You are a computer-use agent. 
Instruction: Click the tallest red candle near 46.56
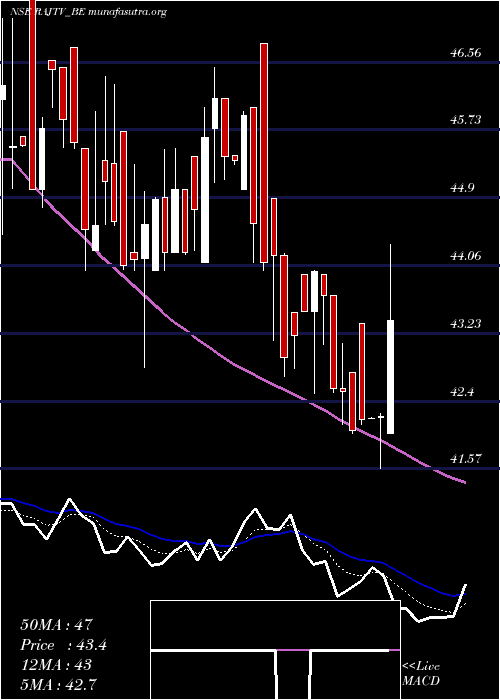coord(264,153)
